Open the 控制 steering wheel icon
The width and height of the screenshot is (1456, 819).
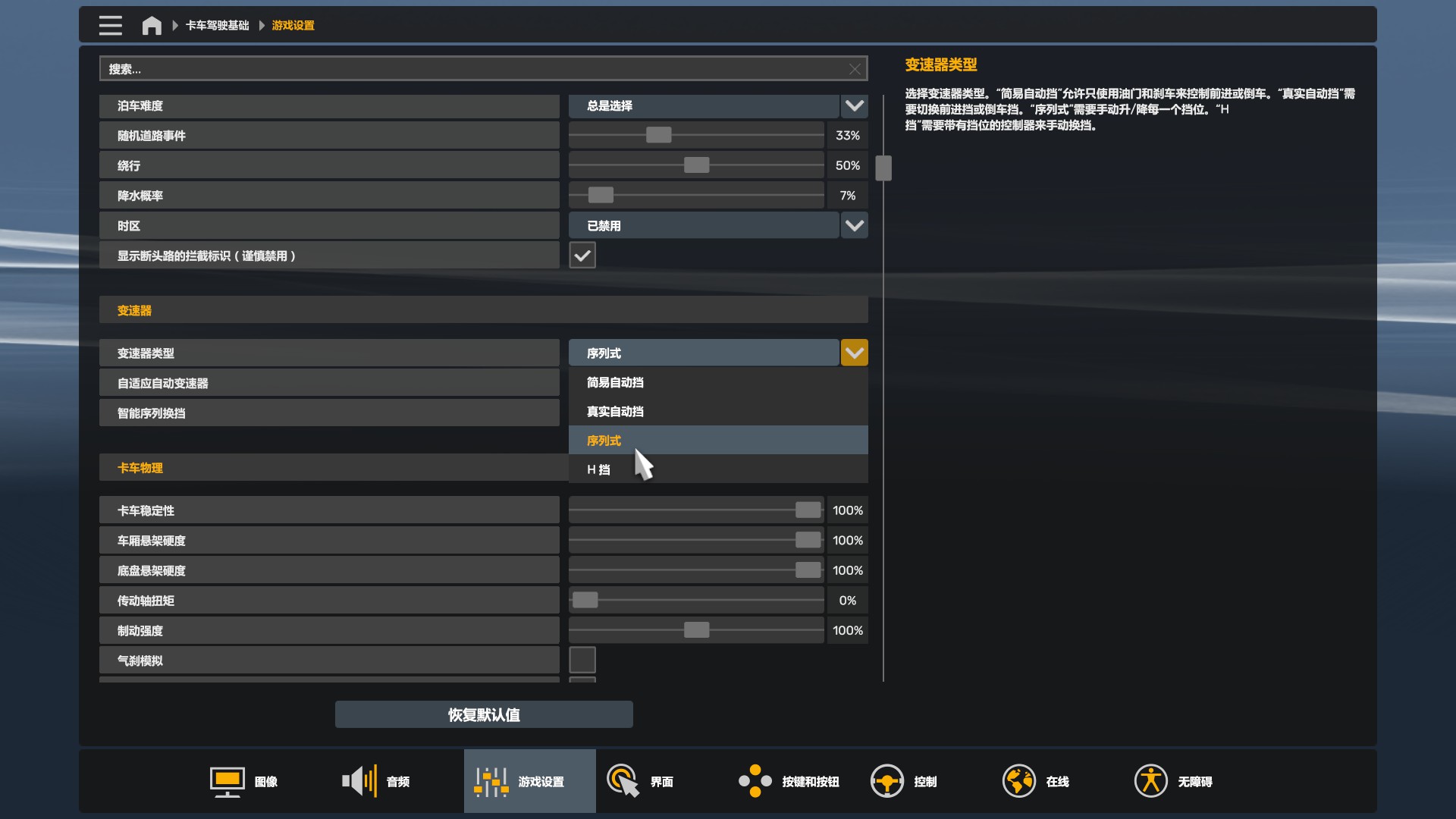886,781
